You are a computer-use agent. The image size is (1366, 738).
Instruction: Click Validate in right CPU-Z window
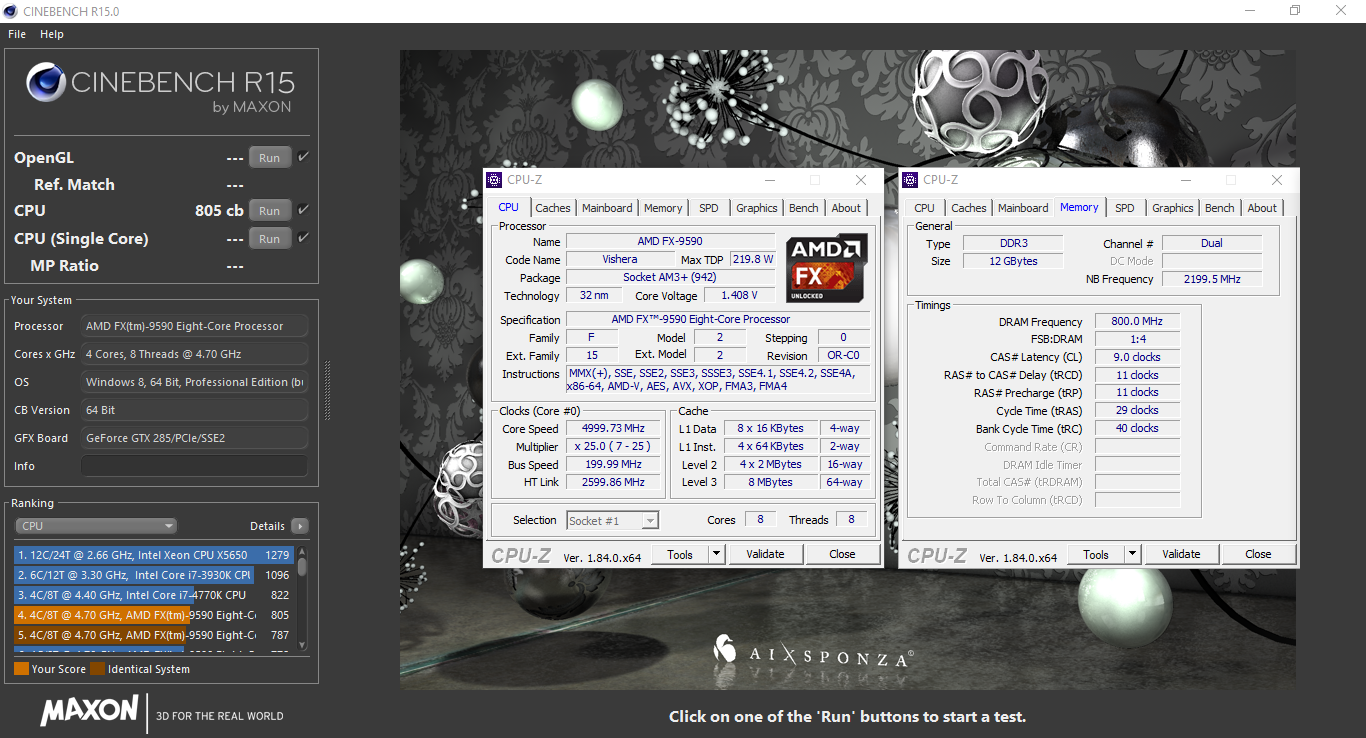[x=1181, y=554]
